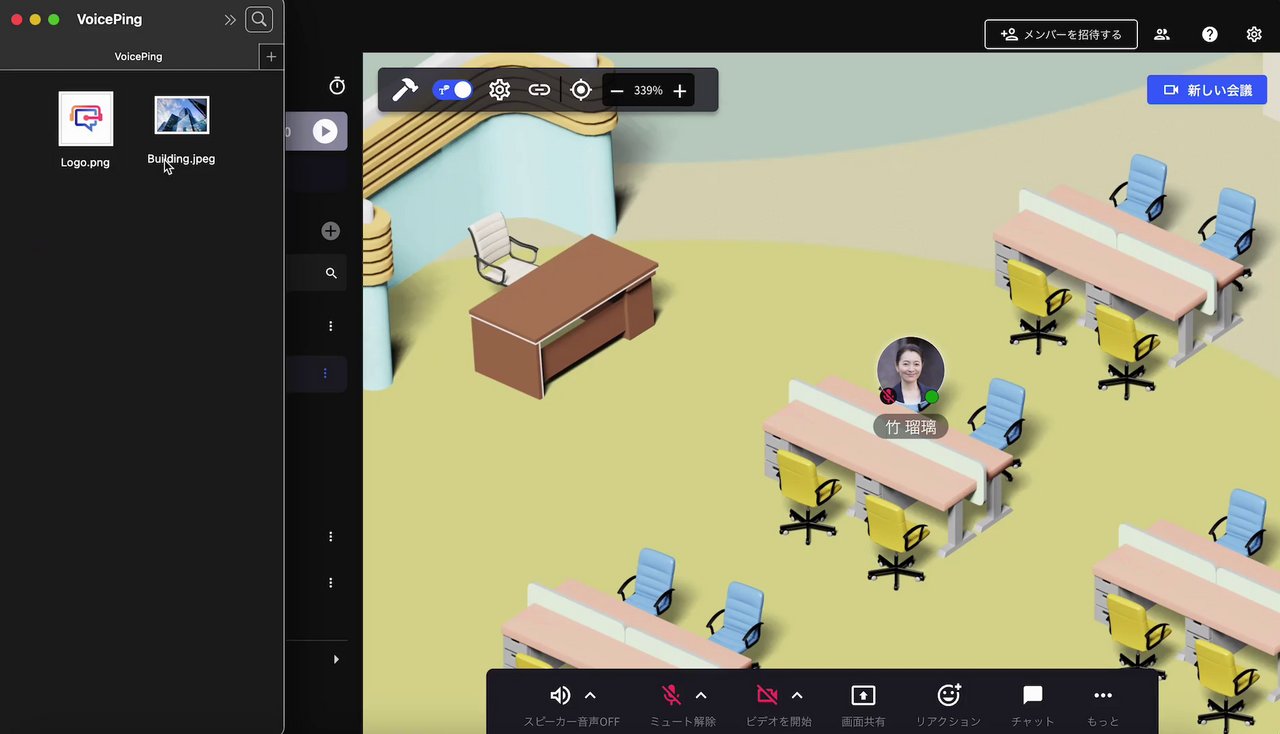Select the VoicePing Finder tab
The width and height of the screenshot is (1280, 734).
[138, 57]
